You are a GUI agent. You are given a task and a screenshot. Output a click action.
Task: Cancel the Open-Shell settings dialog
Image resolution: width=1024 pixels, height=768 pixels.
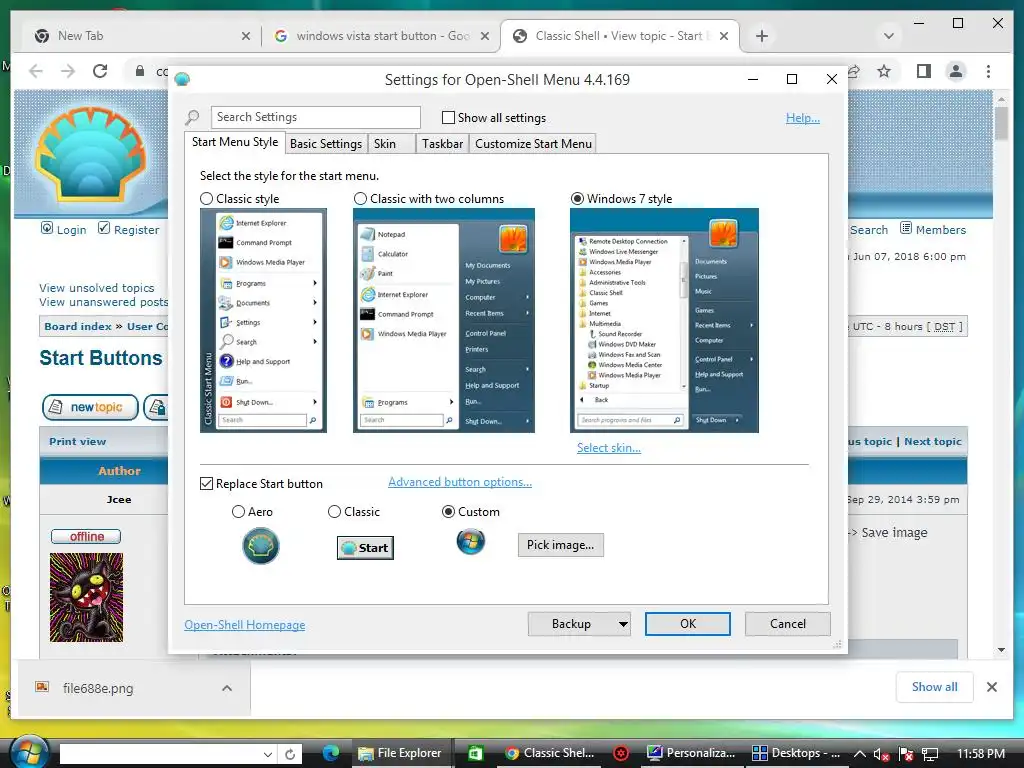tap(788, 624)
